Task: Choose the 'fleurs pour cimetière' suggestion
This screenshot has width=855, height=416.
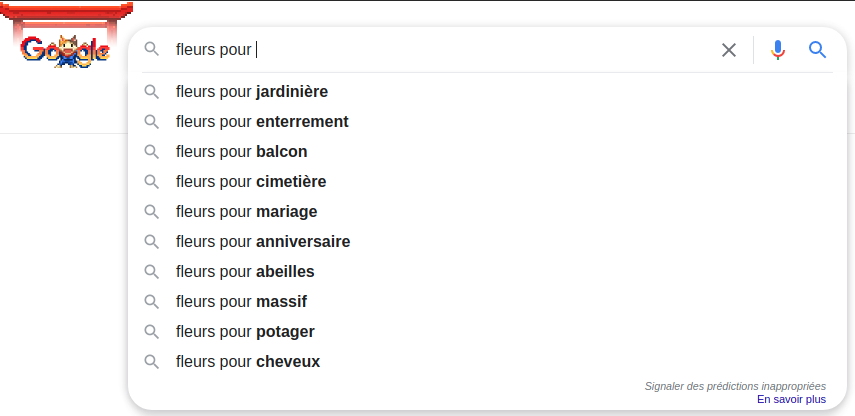Action: pyautogui.click(x=487, y=182)
